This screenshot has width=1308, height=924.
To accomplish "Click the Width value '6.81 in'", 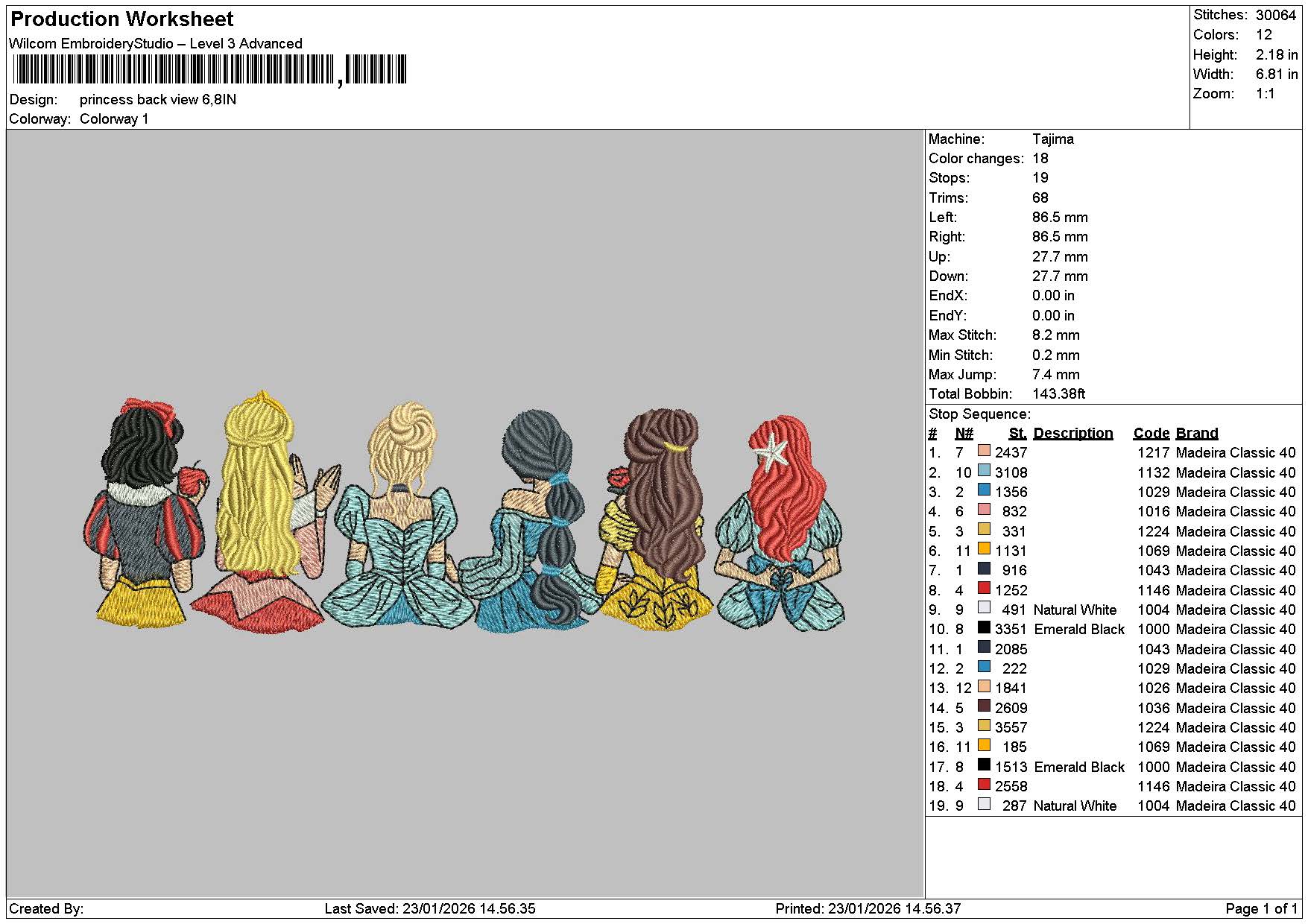I will coord(1277,74).
